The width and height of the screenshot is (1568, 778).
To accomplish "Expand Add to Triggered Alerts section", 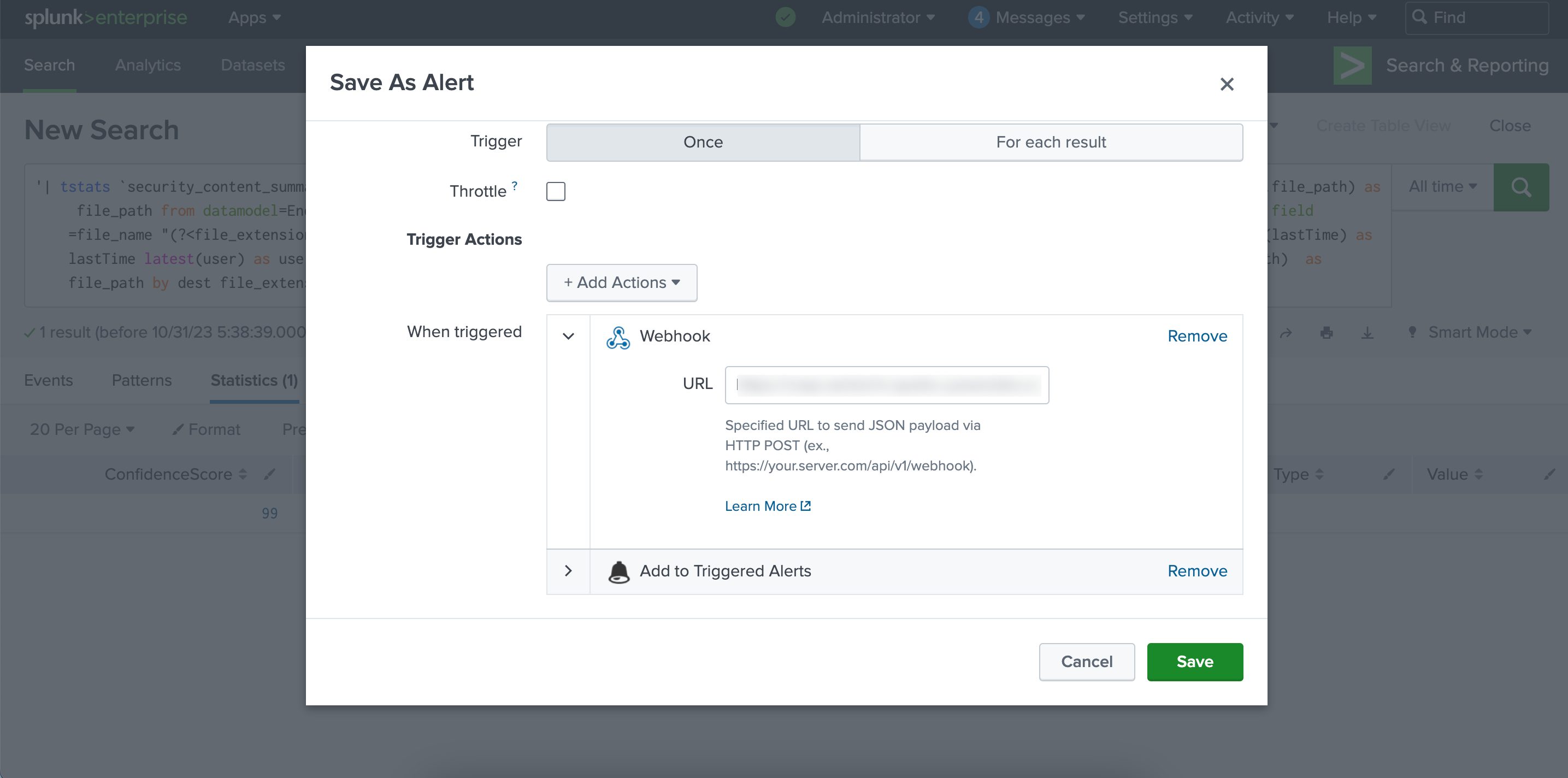I will (568, 571).
